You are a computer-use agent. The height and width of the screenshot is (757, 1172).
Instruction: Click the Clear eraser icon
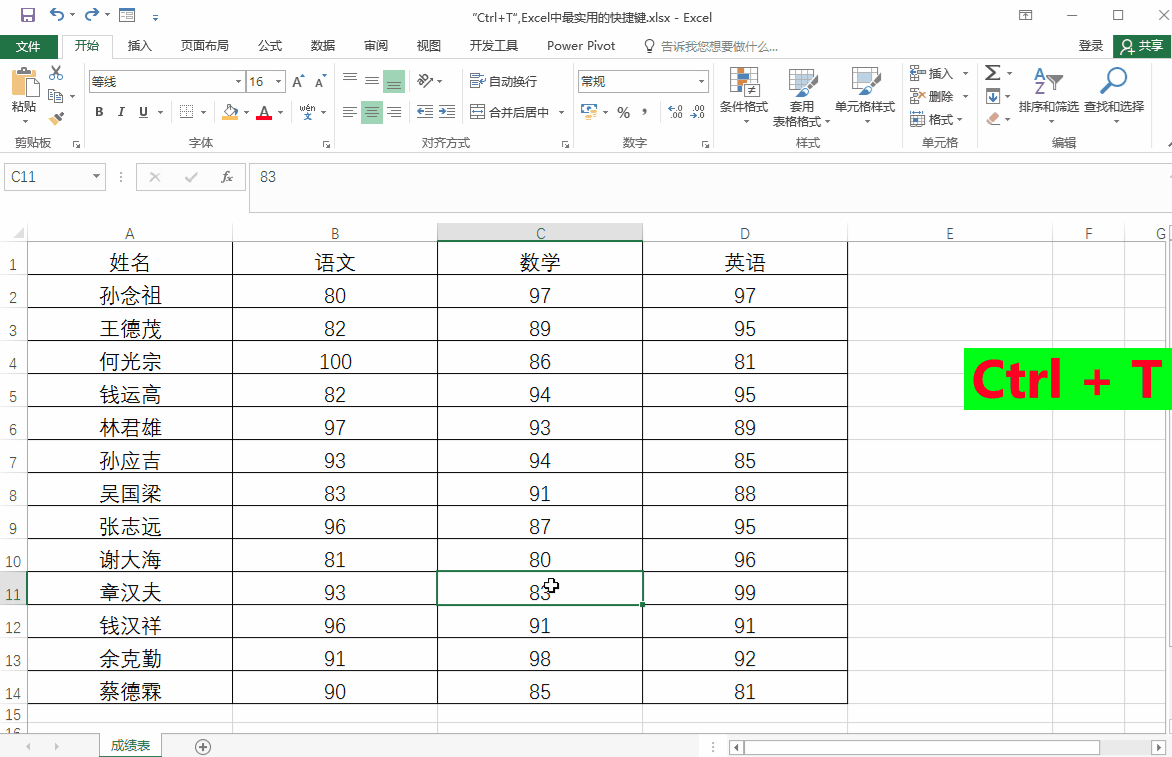(993, 119)
